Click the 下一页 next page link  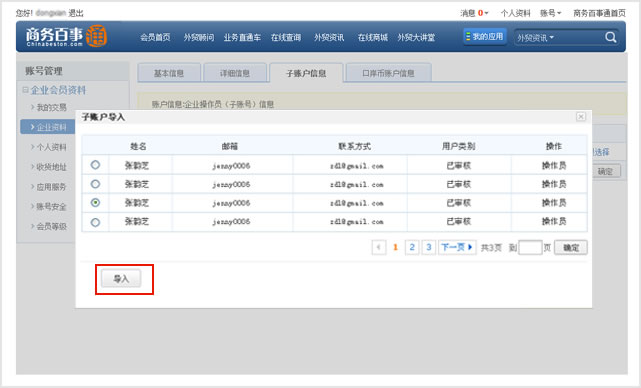457,247
